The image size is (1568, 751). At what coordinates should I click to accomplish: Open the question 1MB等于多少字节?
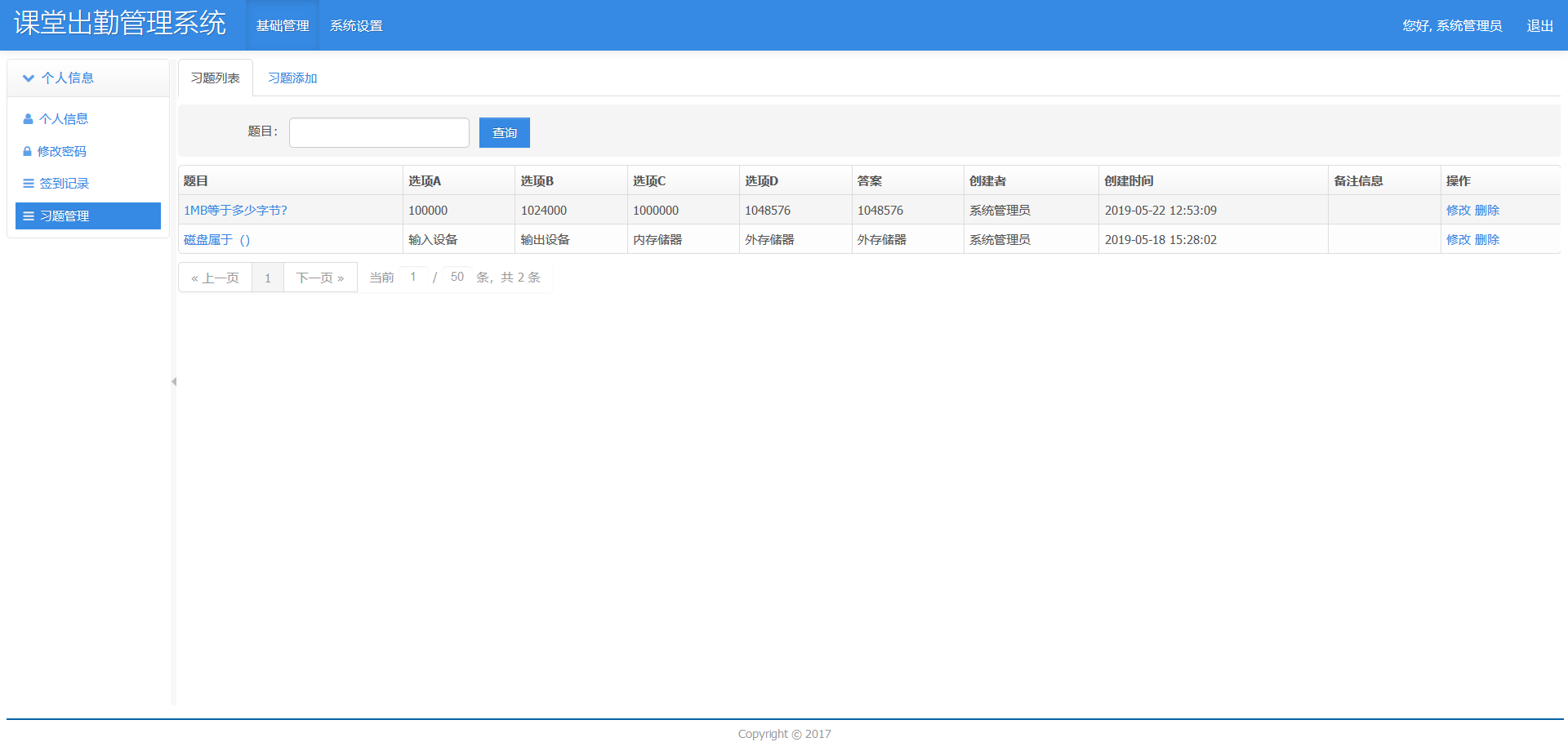[235, 211]
